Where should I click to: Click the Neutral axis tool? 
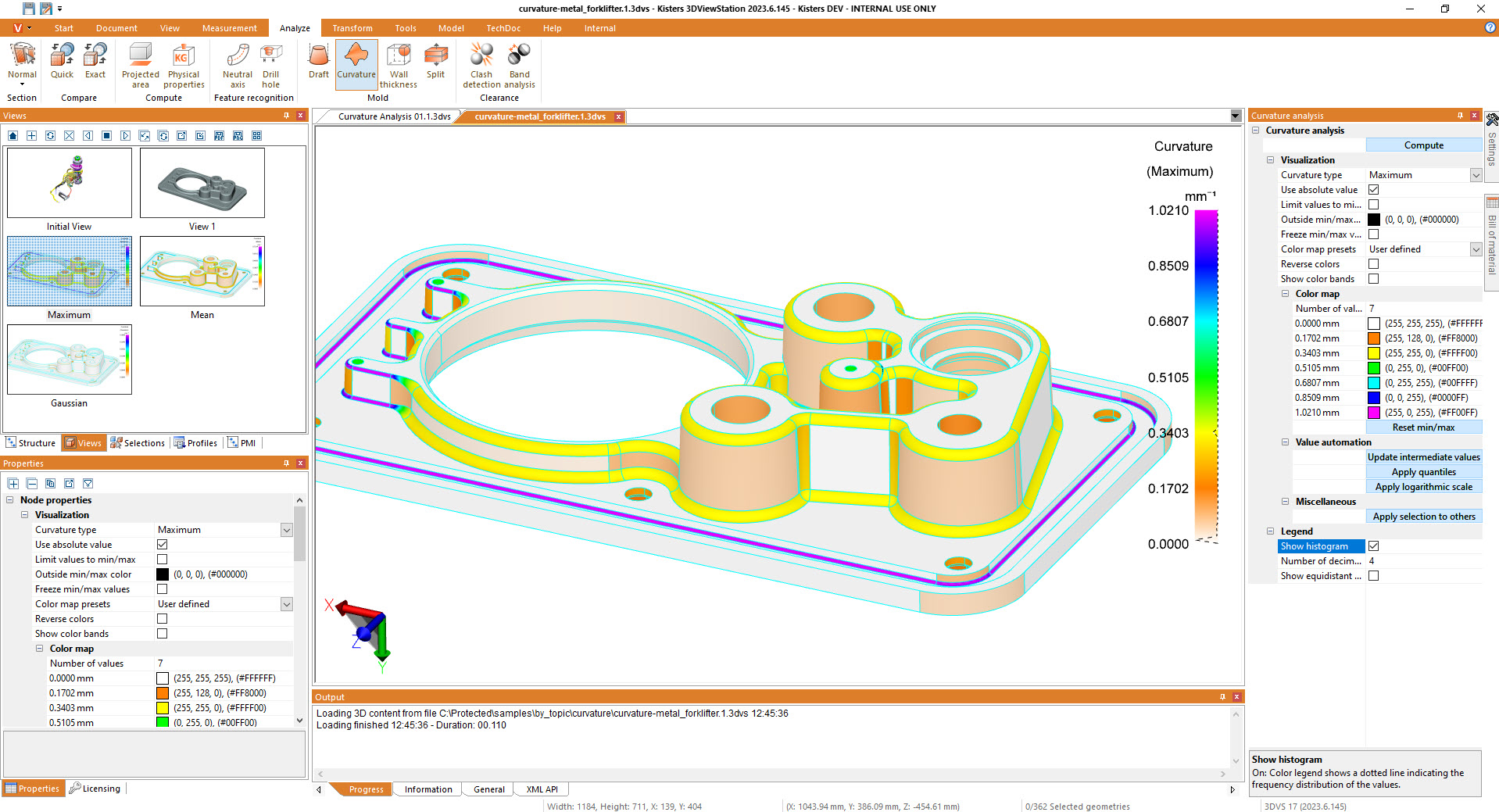click(x=238, y=66)
